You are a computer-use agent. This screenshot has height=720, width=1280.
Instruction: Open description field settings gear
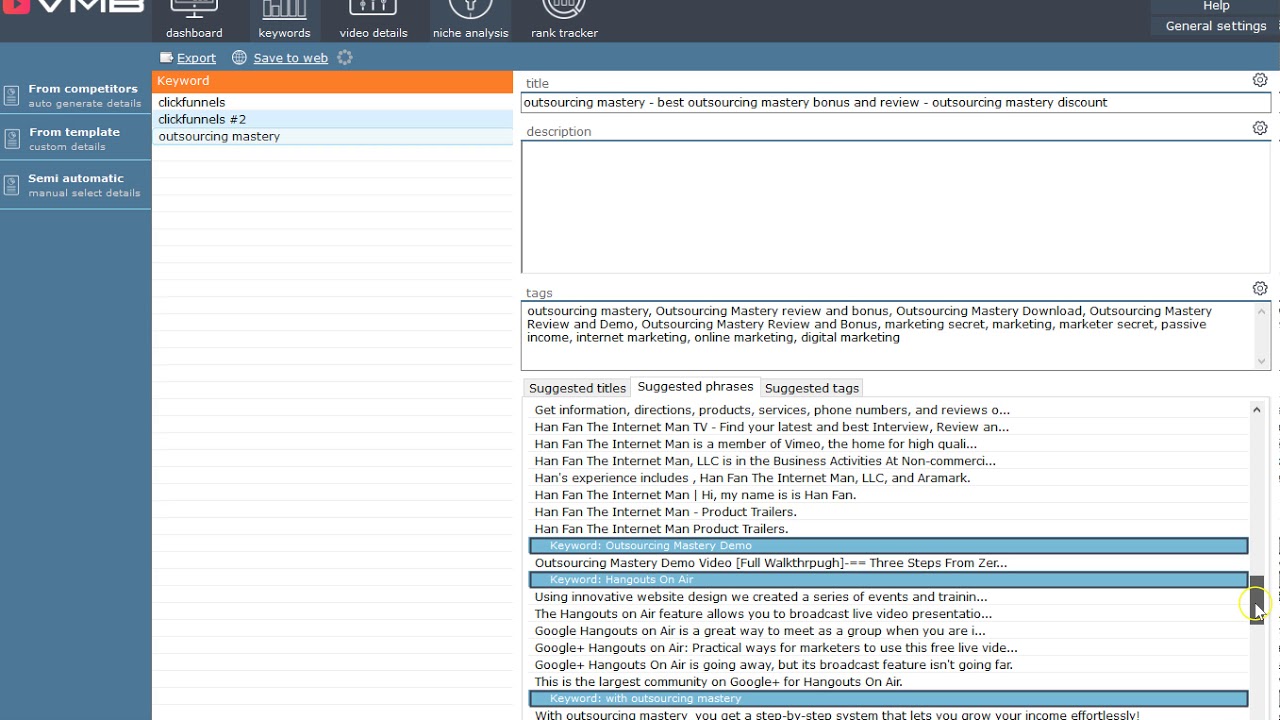pyautogui.click(x=1260, y=128)
